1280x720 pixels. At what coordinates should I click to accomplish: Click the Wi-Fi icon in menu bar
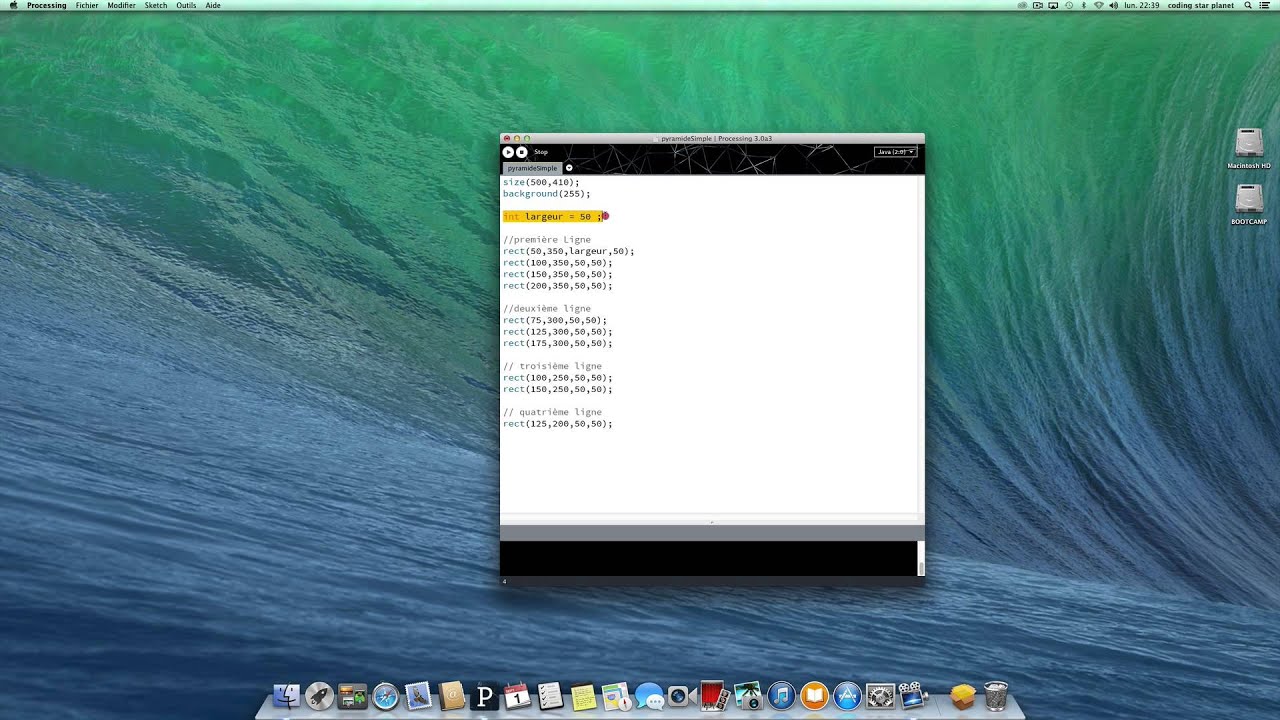(x=1098, y=5)
